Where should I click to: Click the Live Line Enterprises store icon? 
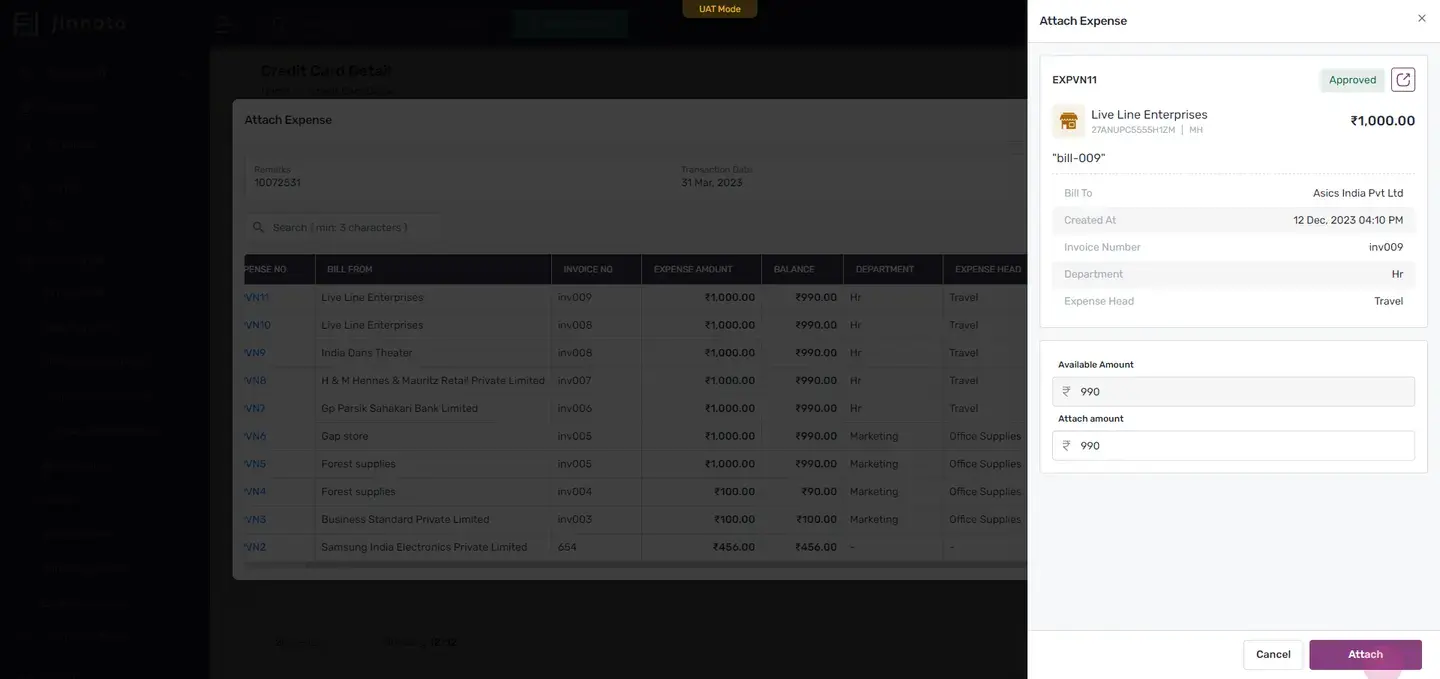pyautogui.click(x=1068, y=121)
